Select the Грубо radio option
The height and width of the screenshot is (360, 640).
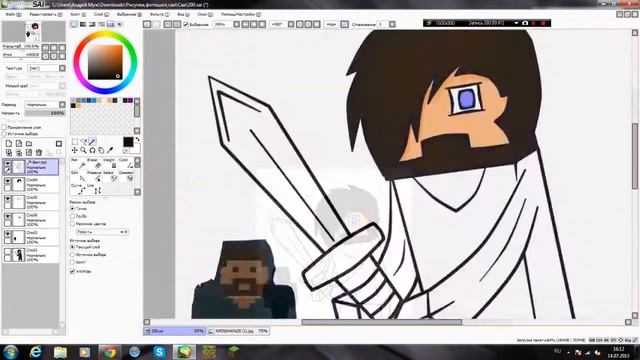pyautogui.click(x=72, y=216)
